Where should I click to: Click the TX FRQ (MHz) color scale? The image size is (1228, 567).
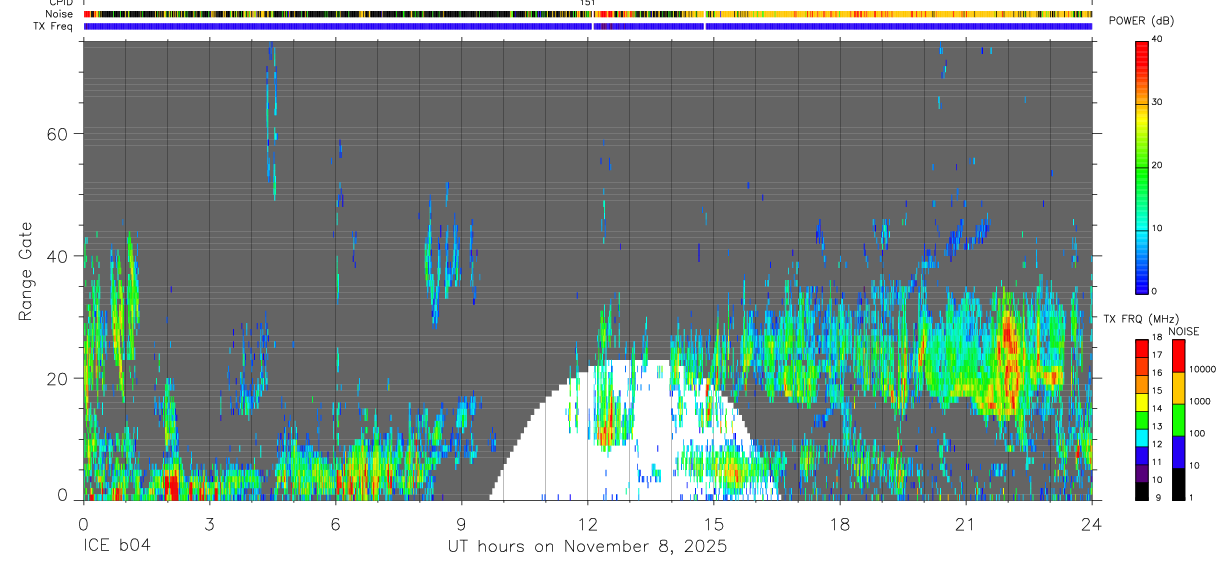pos(1142,419)
